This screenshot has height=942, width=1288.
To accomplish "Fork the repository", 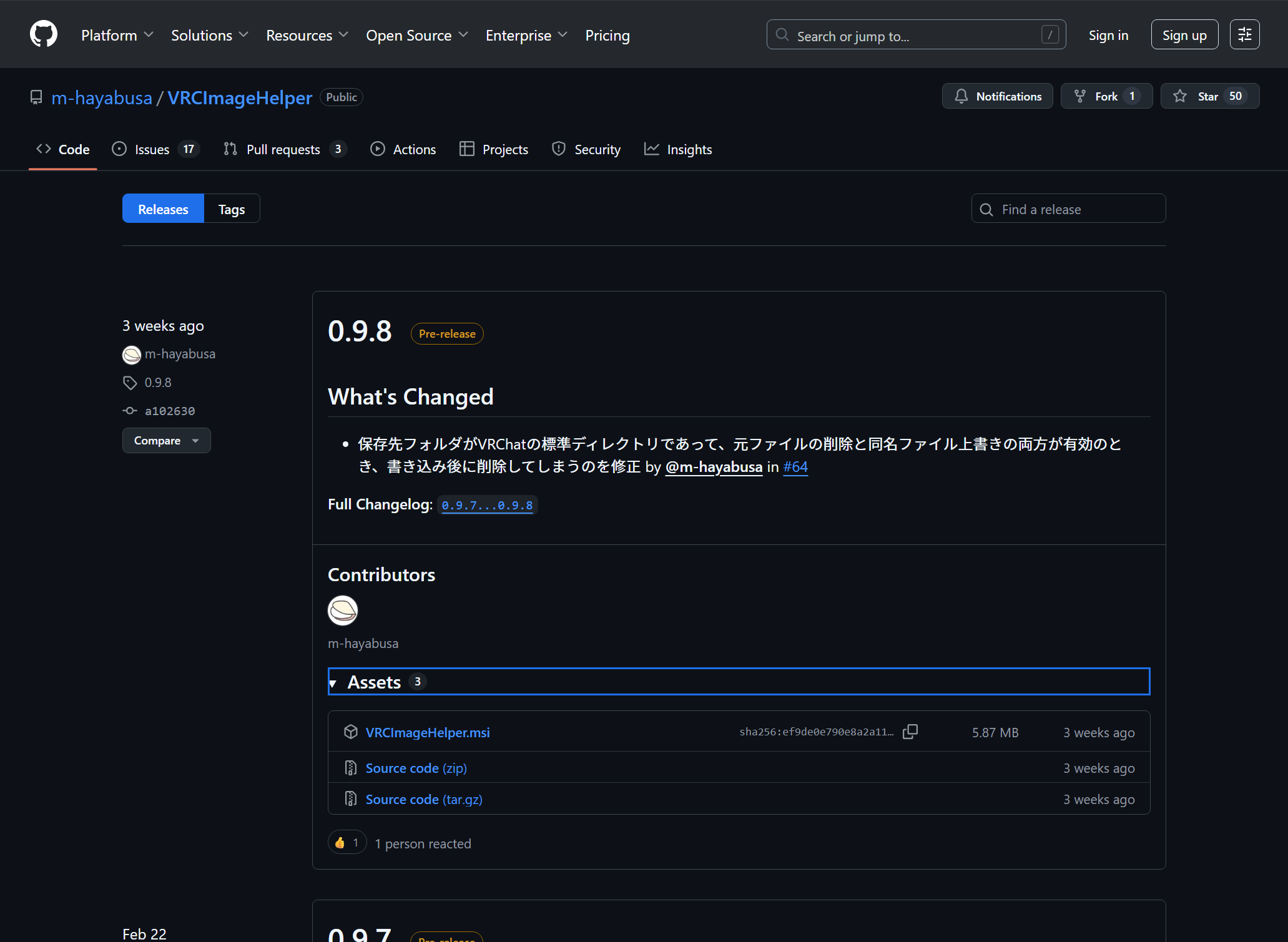I will coord(1105,96).
